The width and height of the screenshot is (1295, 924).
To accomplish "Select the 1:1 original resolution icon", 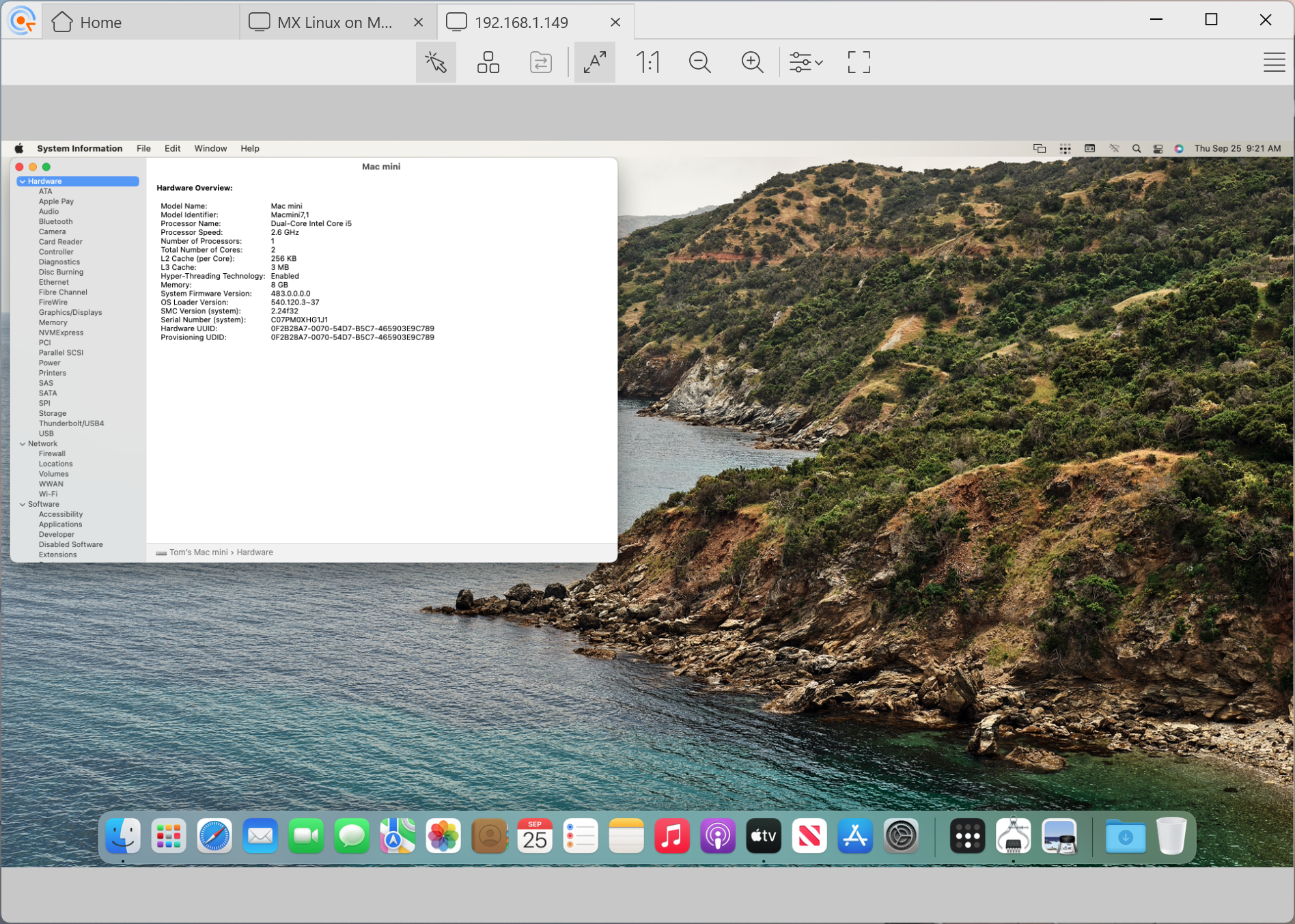I will tap(647, 62).
